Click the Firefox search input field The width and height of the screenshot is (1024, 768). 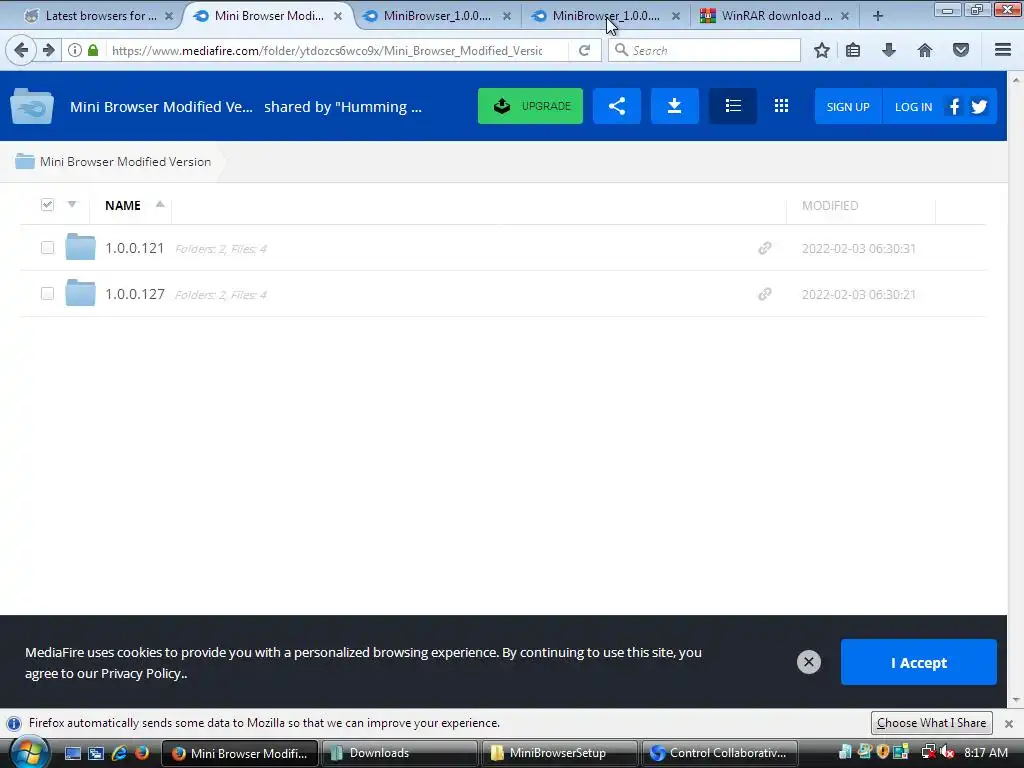(x=704, y=50)
